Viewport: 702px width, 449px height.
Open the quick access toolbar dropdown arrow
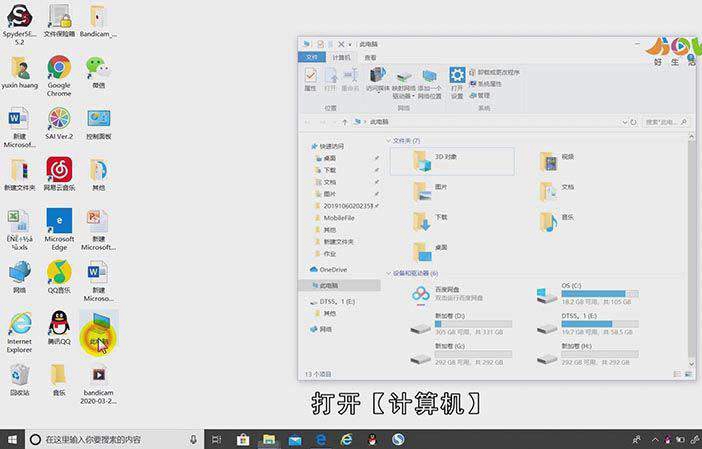point(350,44)
